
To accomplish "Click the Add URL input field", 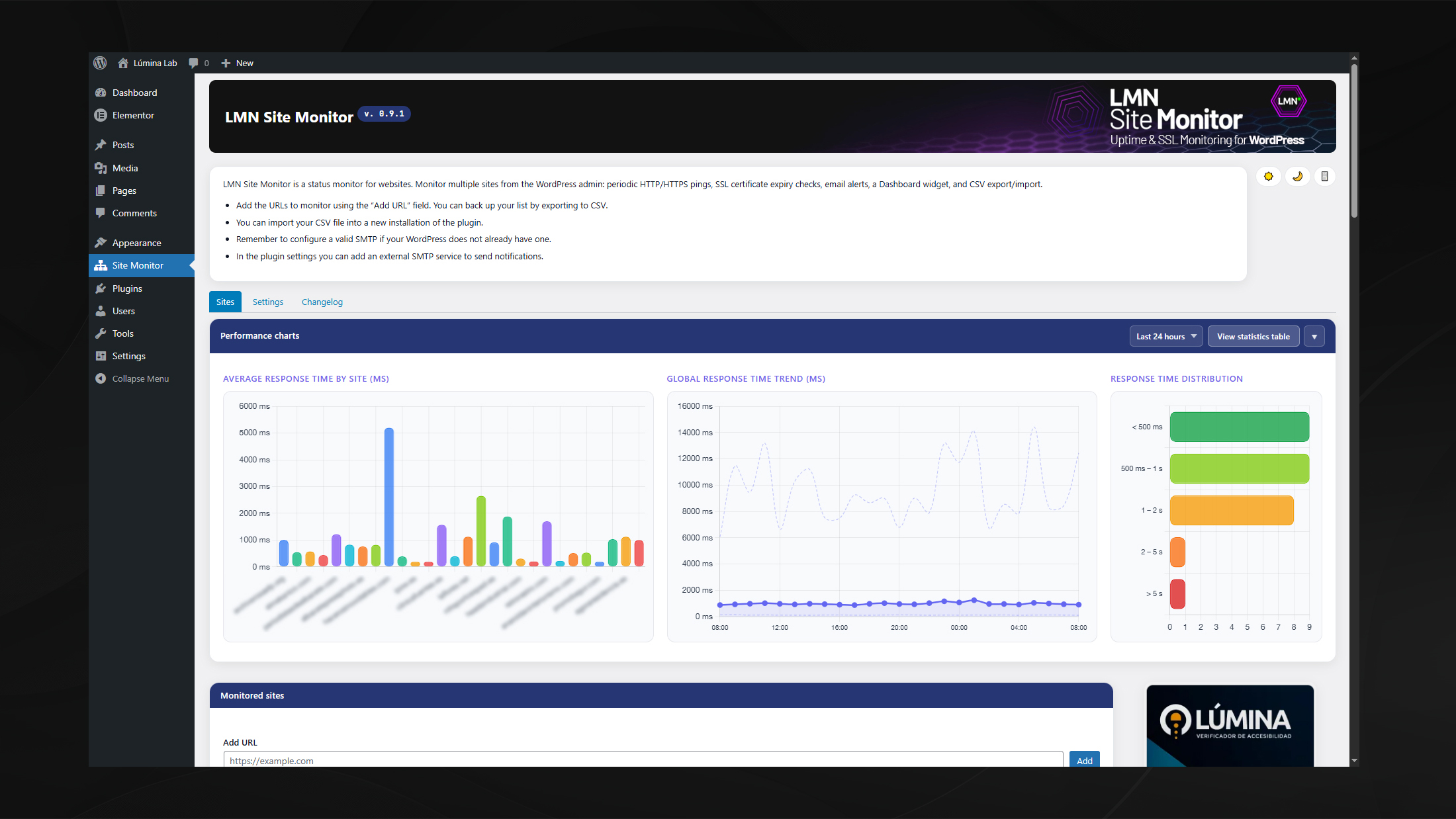I will coord(642,760).
